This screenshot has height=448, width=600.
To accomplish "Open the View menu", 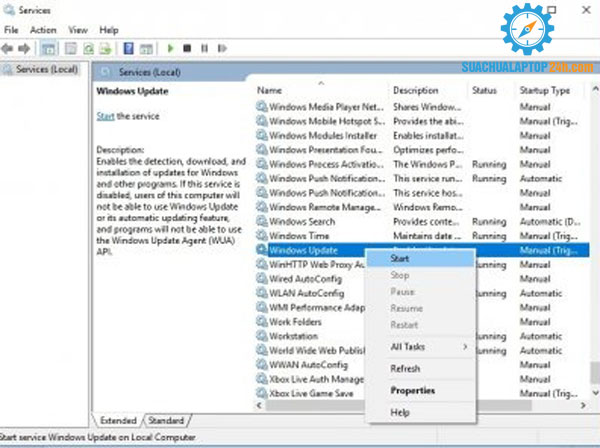I will (78, 30).
